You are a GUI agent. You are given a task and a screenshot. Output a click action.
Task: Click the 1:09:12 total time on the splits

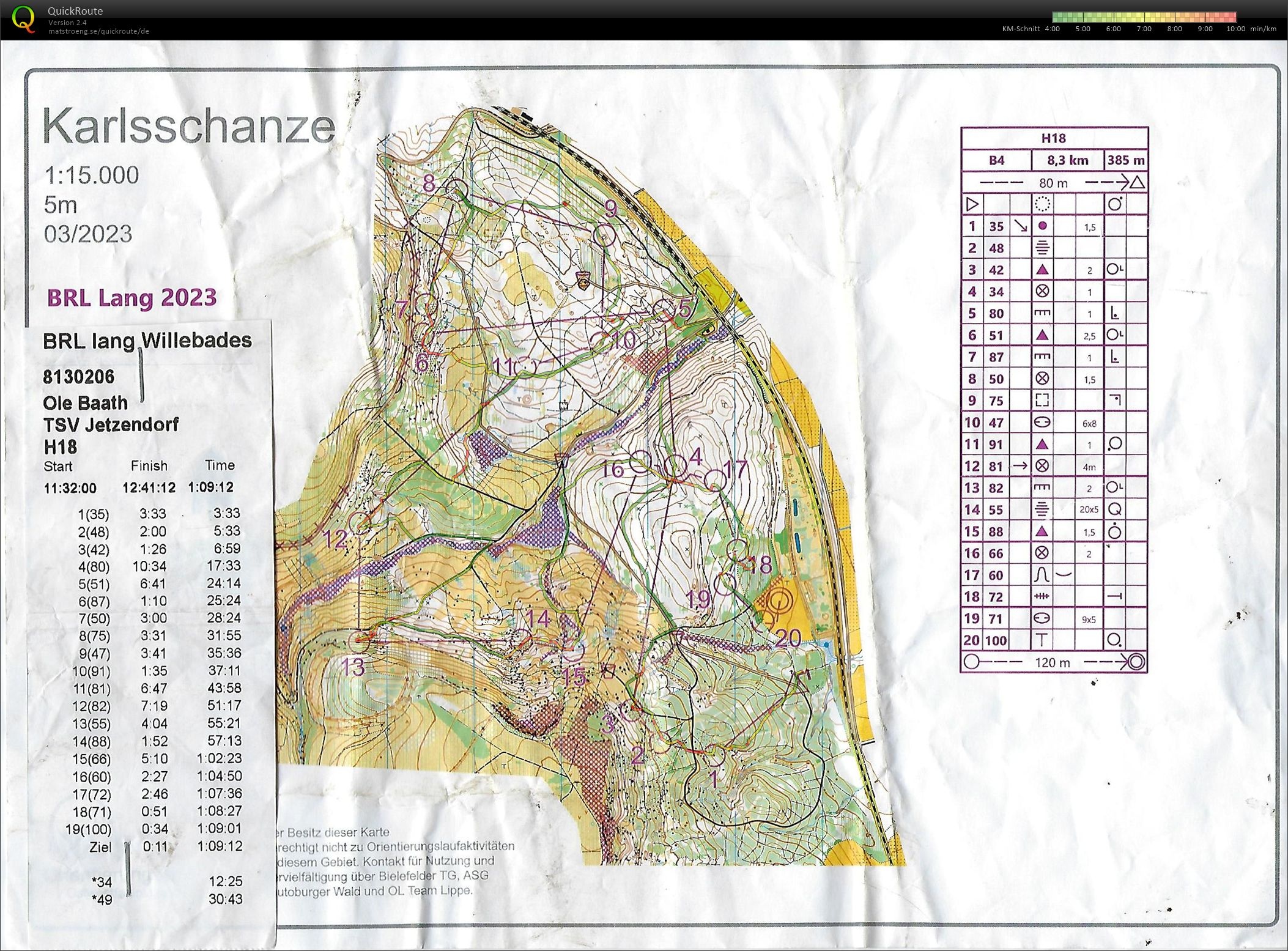[x=210, y=487]
